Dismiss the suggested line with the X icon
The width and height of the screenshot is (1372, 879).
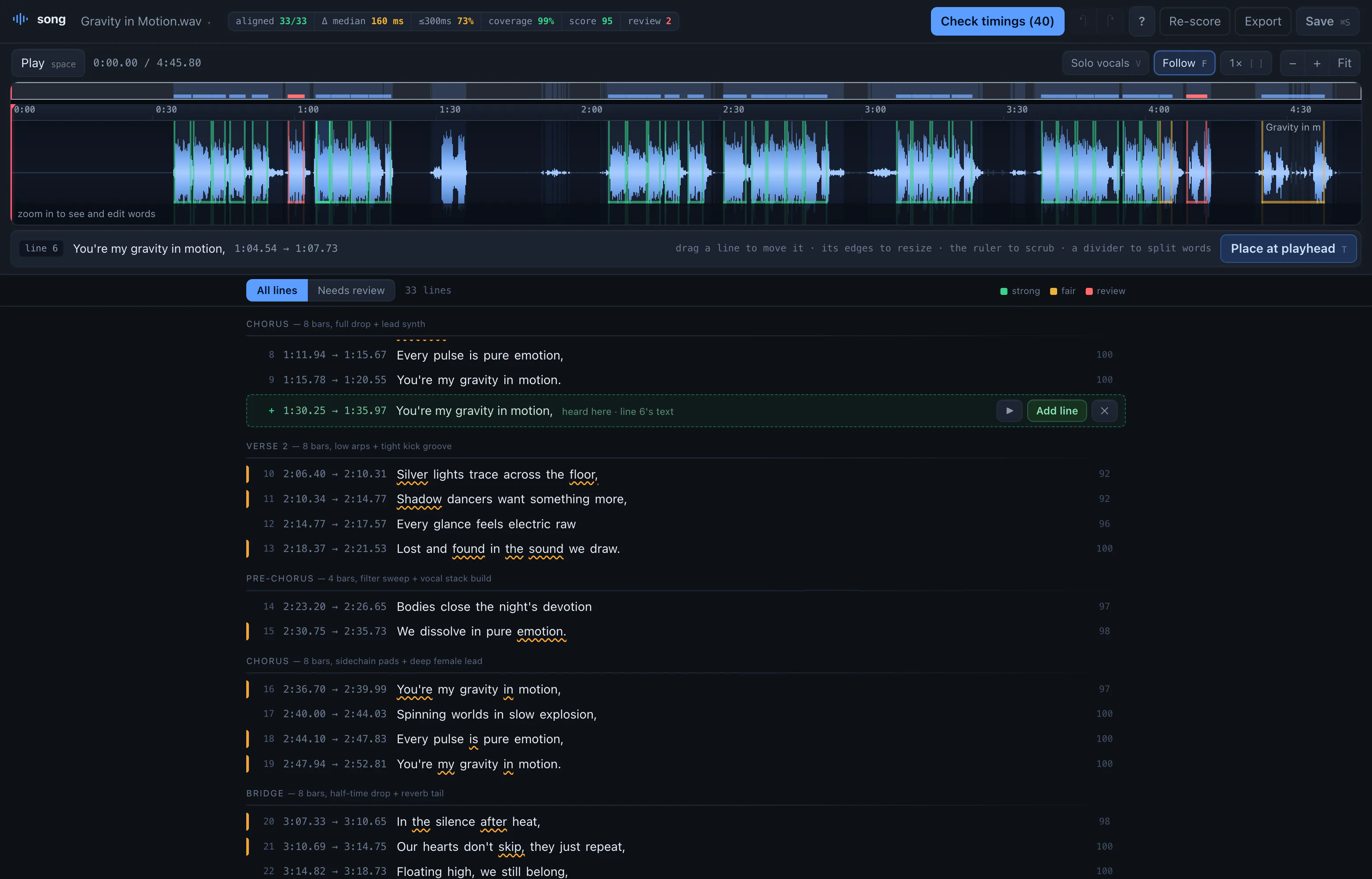(1104, 410)
